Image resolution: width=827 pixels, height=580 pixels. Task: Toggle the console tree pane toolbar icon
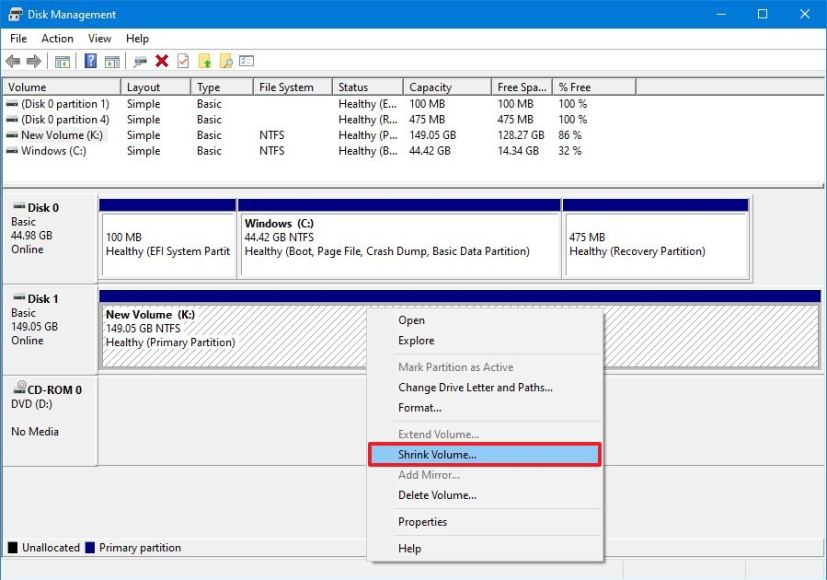pos(61,61)
